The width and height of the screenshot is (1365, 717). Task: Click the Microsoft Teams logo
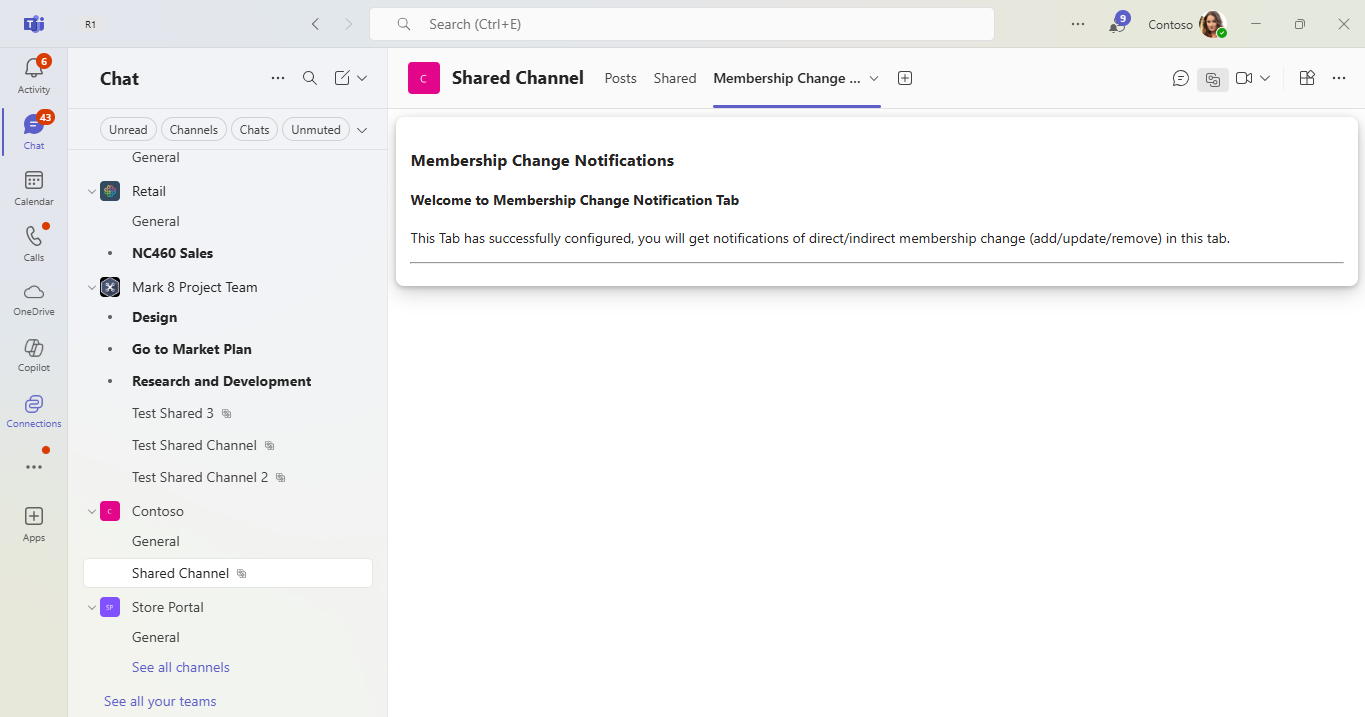coord(34,24)
